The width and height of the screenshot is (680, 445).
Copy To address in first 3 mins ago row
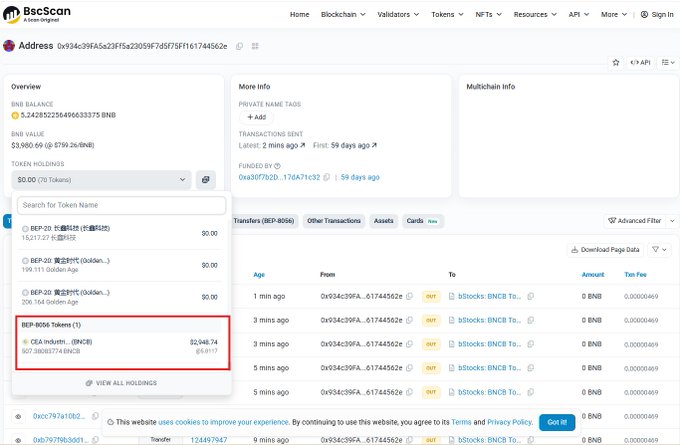(530, 320)
